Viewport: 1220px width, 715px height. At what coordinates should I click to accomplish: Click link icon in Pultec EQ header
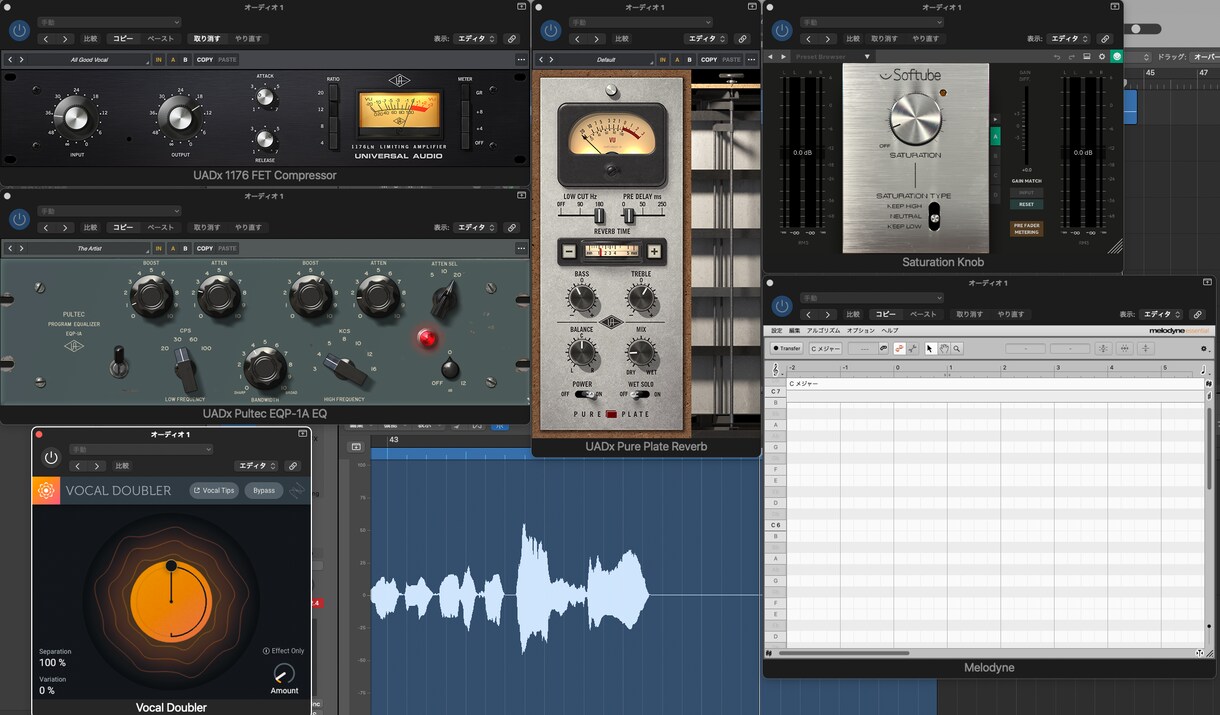coord(511,227)
